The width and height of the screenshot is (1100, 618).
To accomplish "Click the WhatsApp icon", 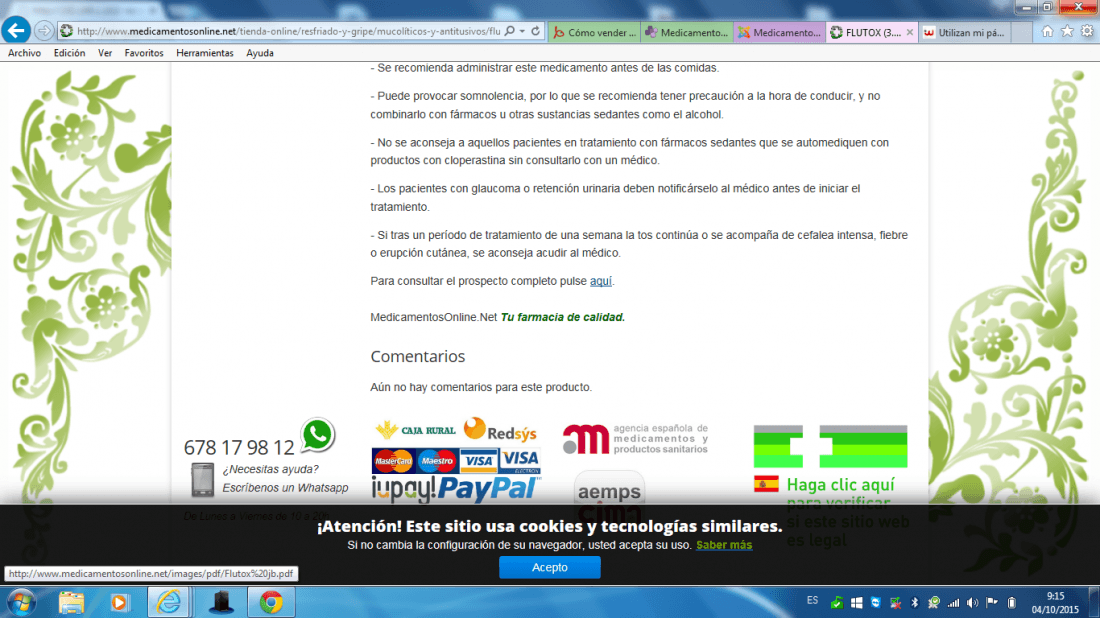I will 318,435.
